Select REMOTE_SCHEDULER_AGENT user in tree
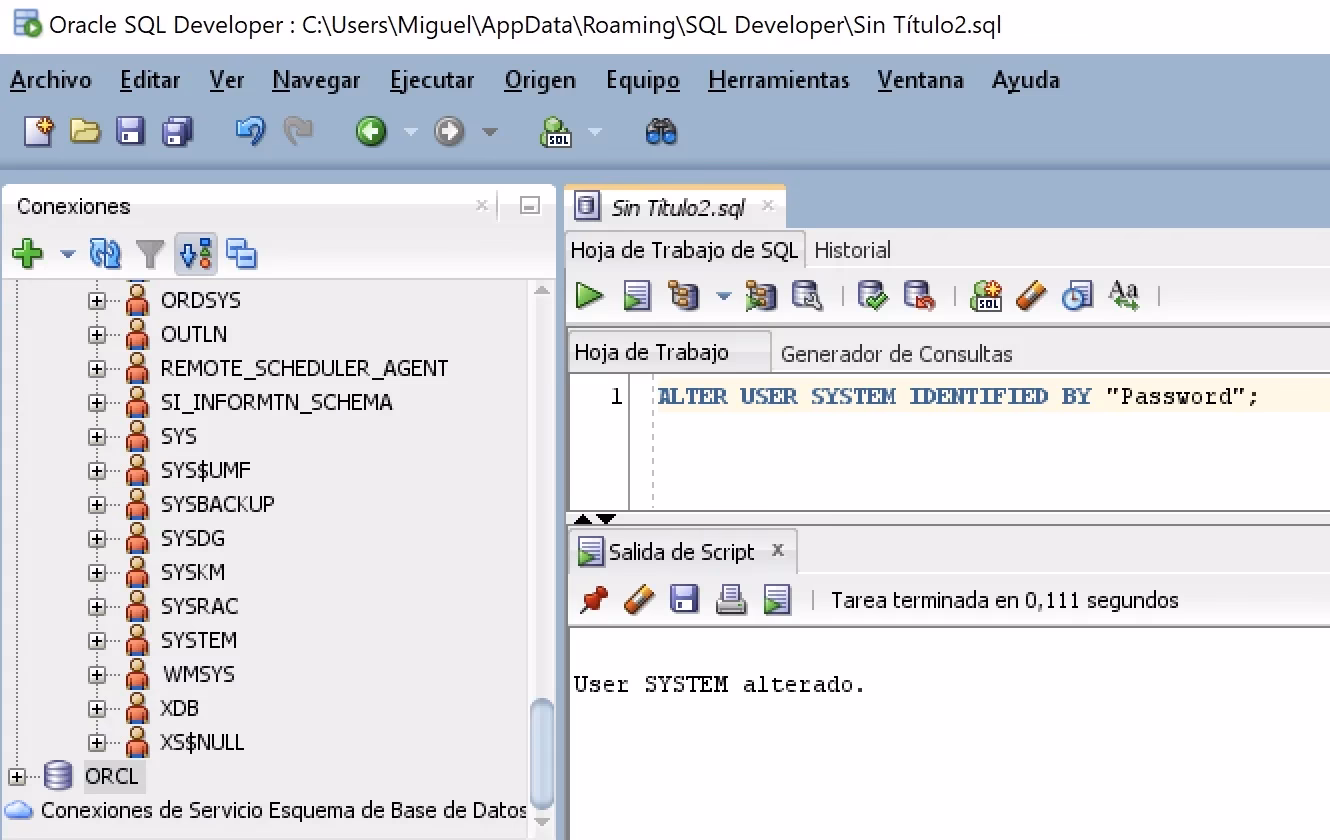The width and height of the screenshot is (1330, 840). tap(304, 368)
